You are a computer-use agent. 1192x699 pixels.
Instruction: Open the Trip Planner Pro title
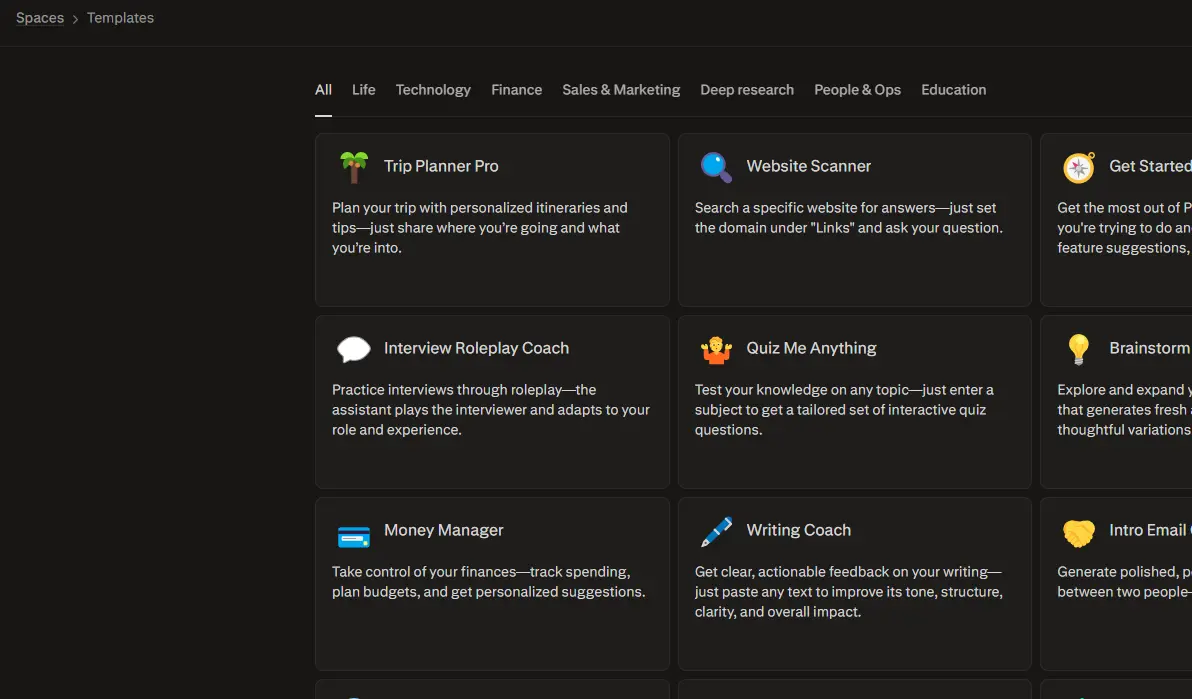pyautogui.click(x=441, y=166)
